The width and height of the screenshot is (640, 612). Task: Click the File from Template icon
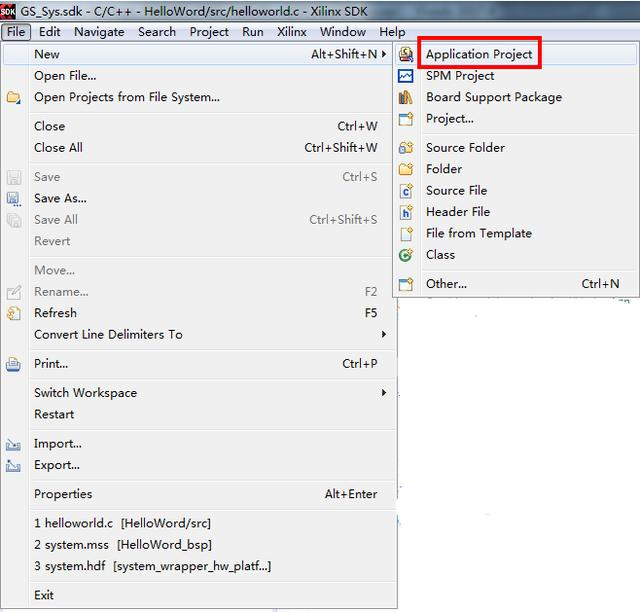[x=406, y=234]
